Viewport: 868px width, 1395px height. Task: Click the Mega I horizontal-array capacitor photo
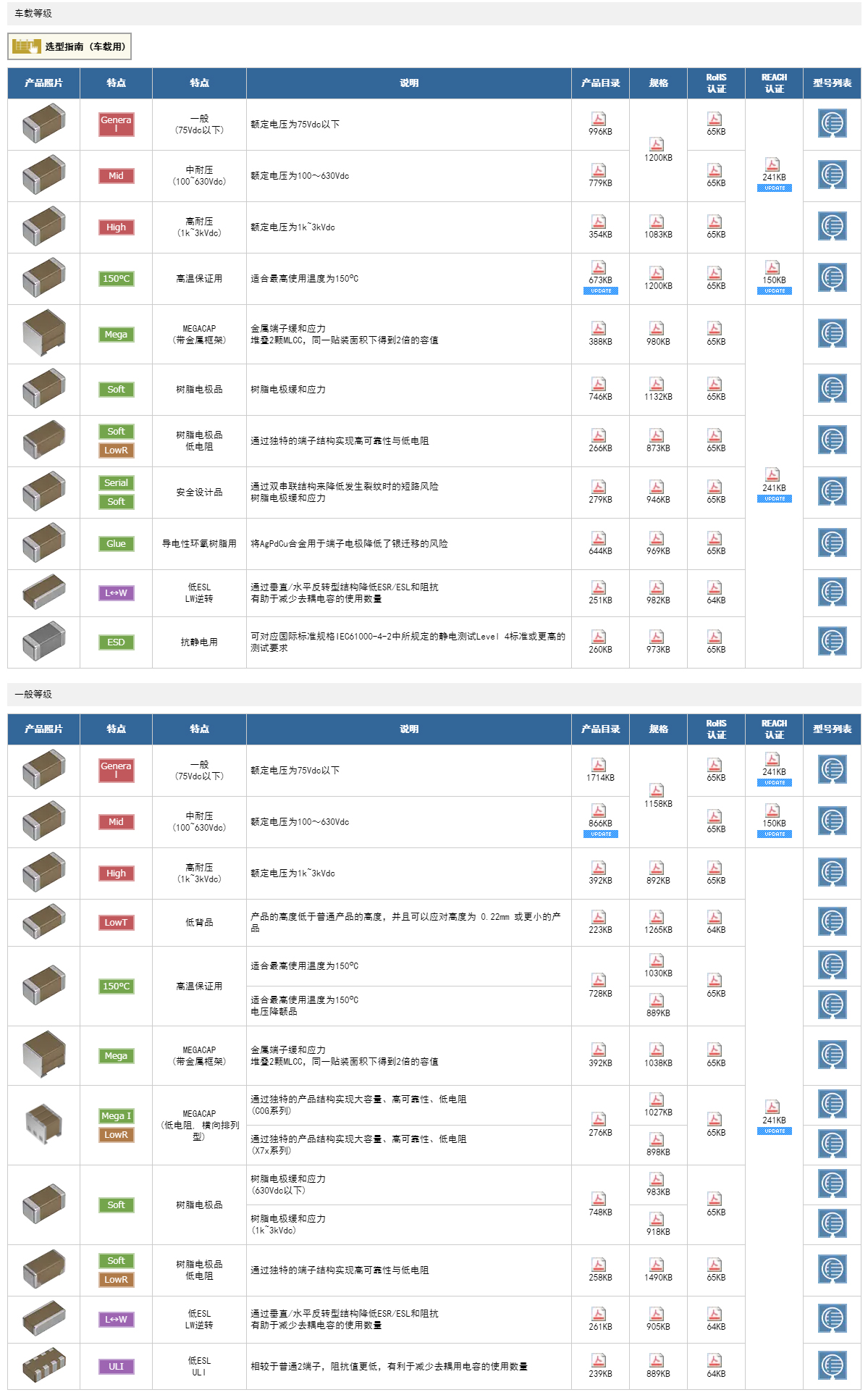click(x=43, y=1124)
